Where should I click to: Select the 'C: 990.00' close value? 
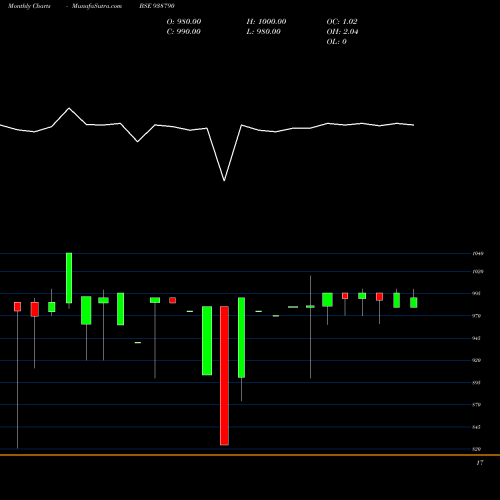[x=184, y=32]
